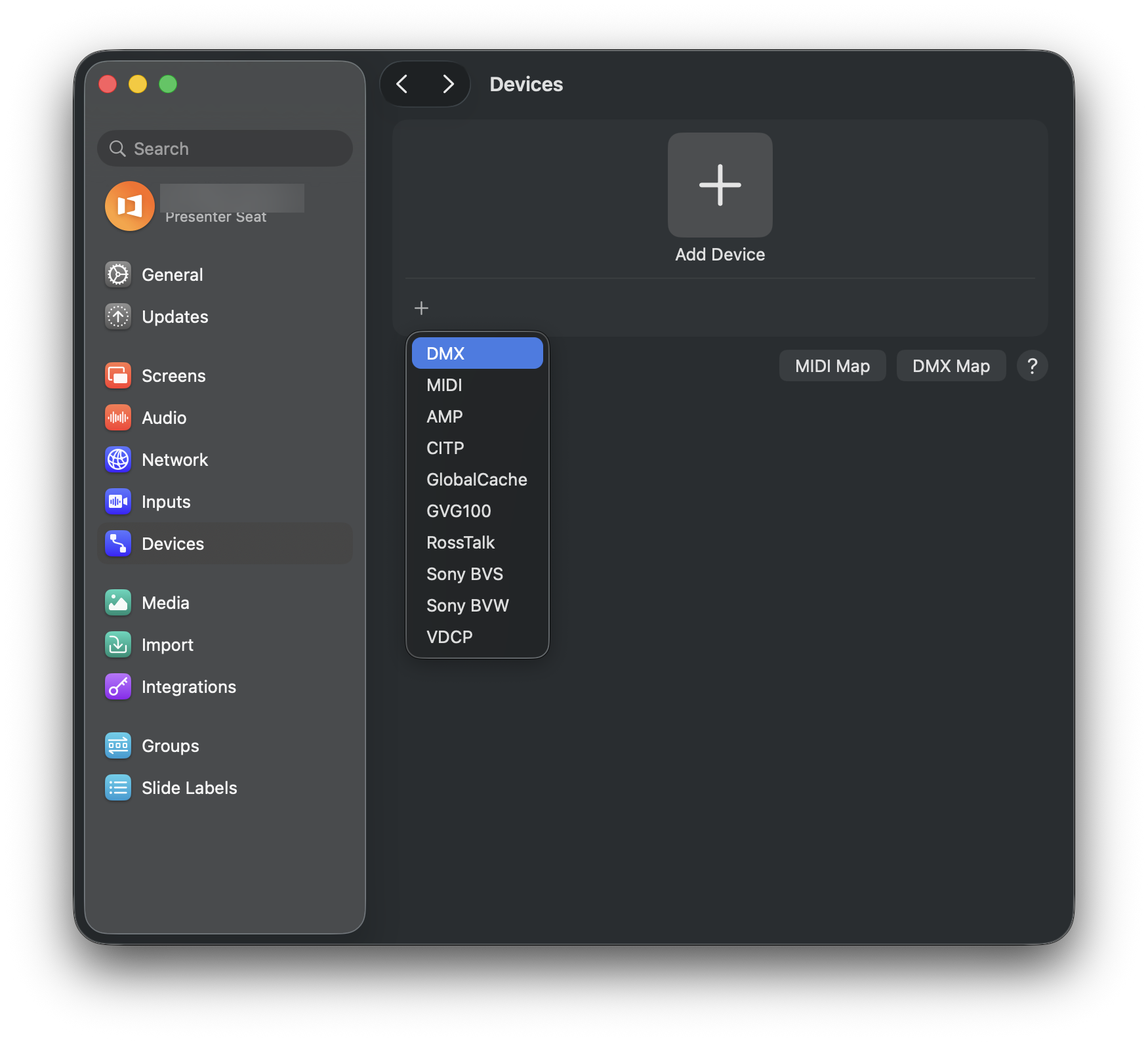This screenshot has height=1042, width=1148.
Task: Open Audio waveform icon
Action: coord(118,417)
